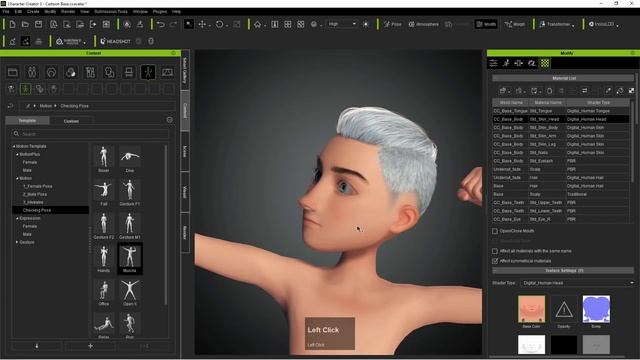Viewport: 640px width, 360px height.
Task: Open the Project category icon in Content
Action: click(x=13, y=72)
